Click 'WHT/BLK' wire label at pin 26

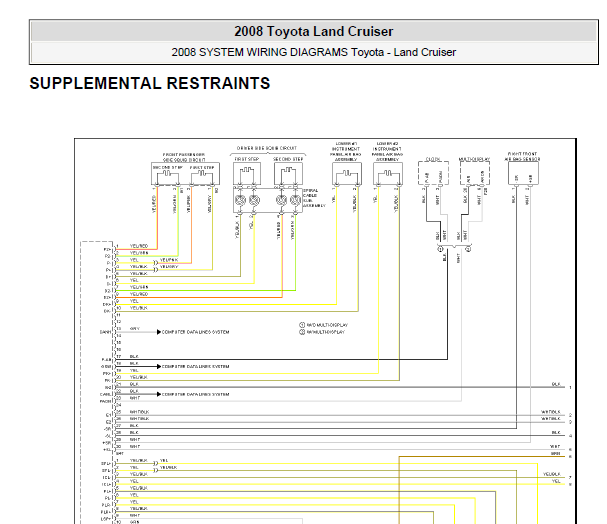click(139, 419)
